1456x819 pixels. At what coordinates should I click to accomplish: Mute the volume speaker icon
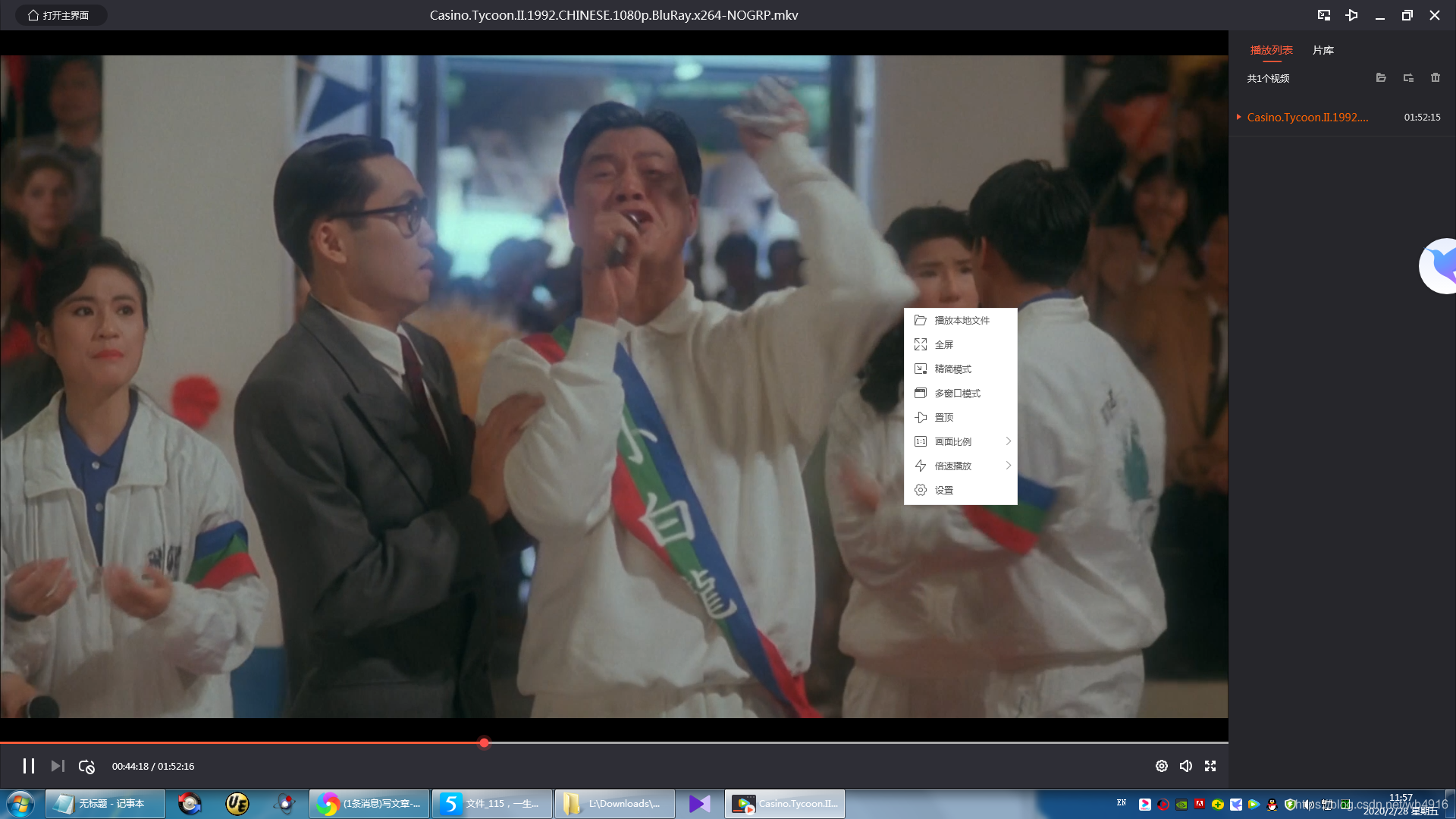pyautogui.click(x=1186, y=766)
